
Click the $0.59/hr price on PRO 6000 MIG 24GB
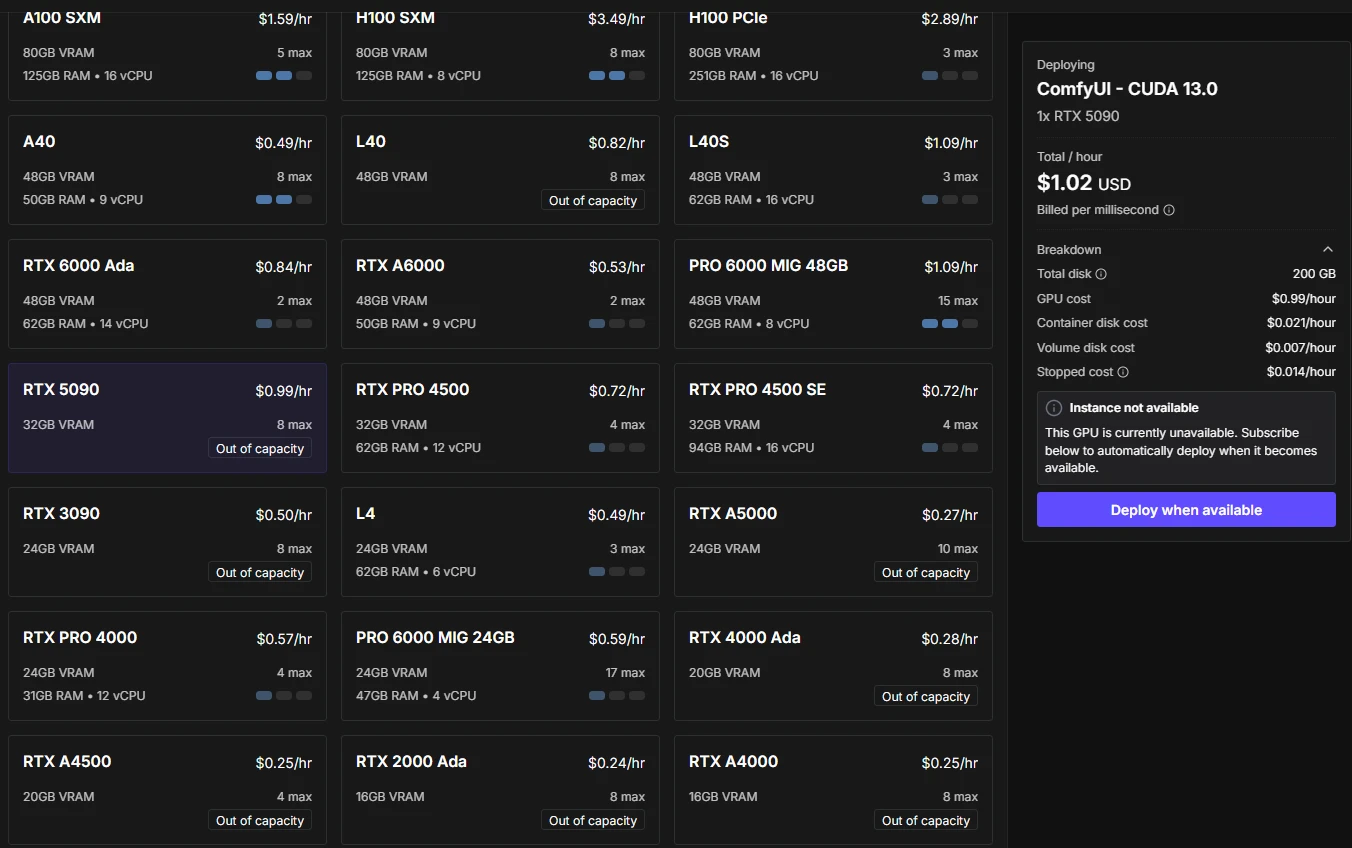point(617,639)
